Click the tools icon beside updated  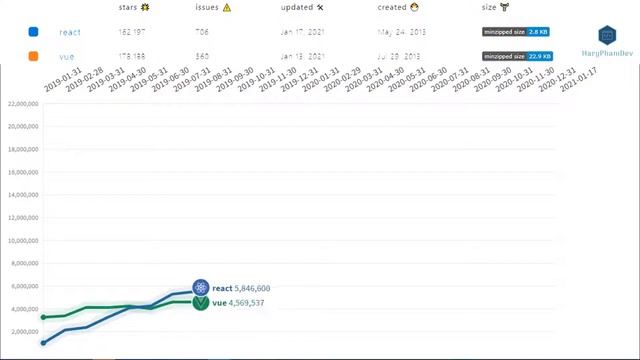coord(320,7)
